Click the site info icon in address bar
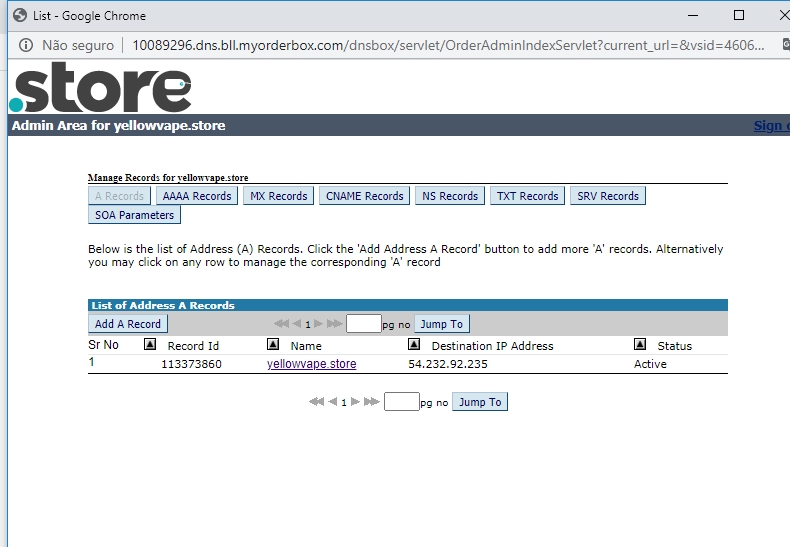The image size is (790, 547). [x=26, y=45]
